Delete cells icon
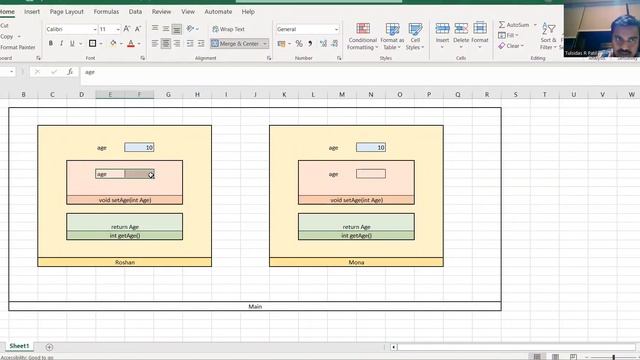Screen dimensions: 640x360 (x=461, y=28)
